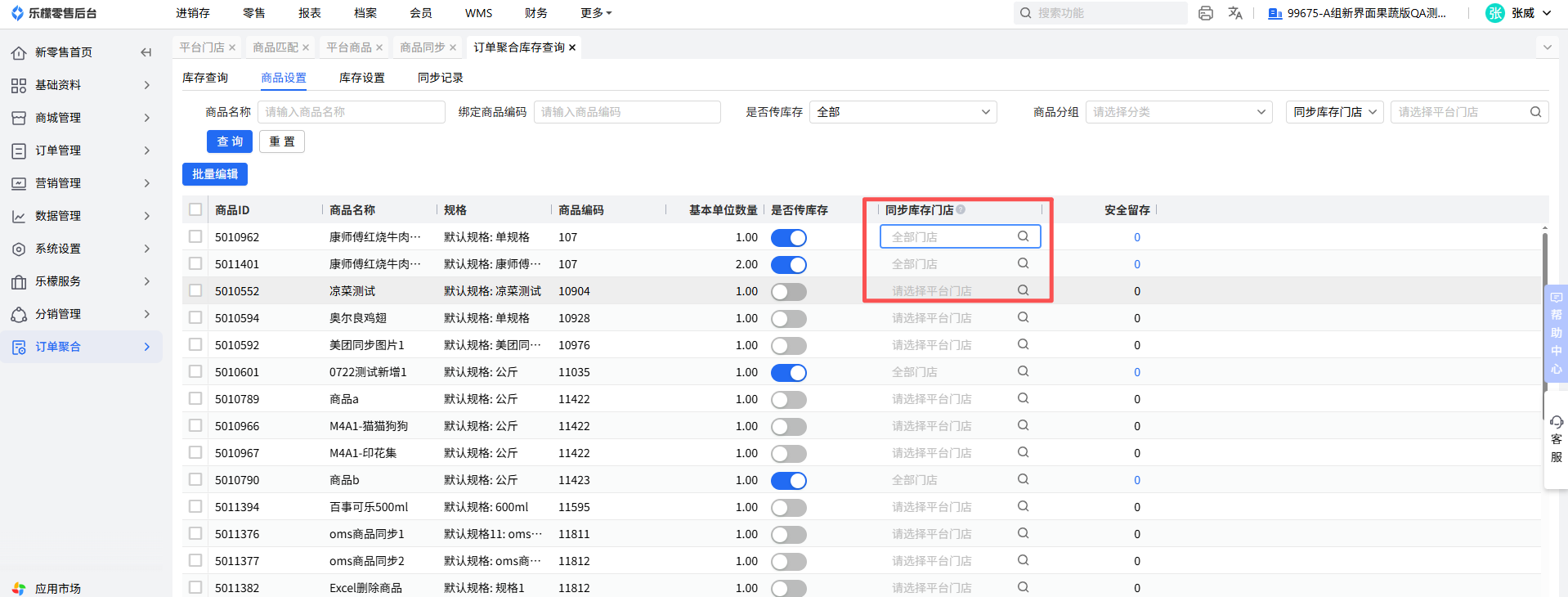The height and width of the screenshot is (597, 1568).
Task: Check the box for product 5010552
Action: click(195, 290)
